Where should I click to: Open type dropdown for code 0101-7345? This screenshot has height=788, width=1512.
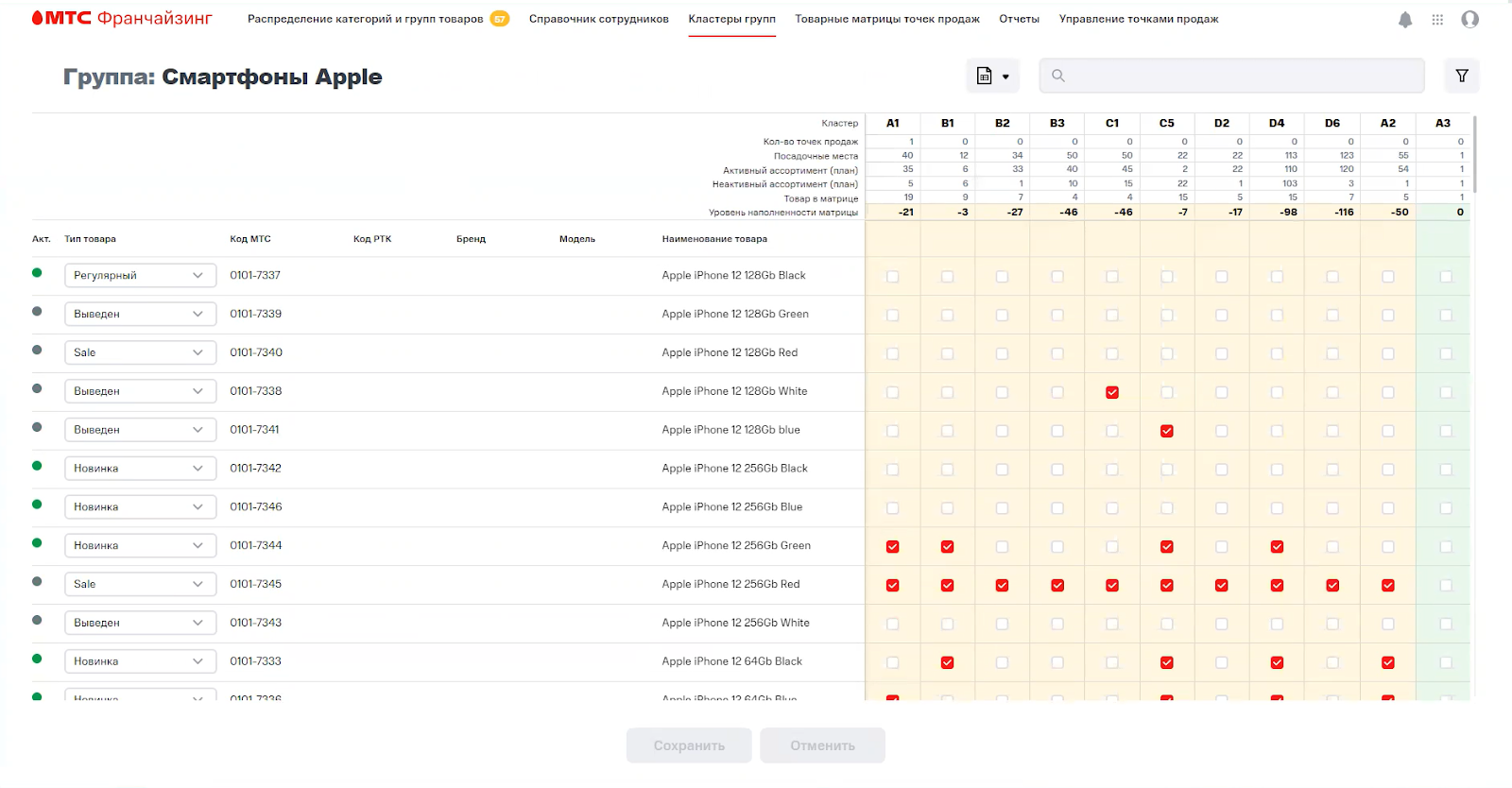[x=140, y=584]
